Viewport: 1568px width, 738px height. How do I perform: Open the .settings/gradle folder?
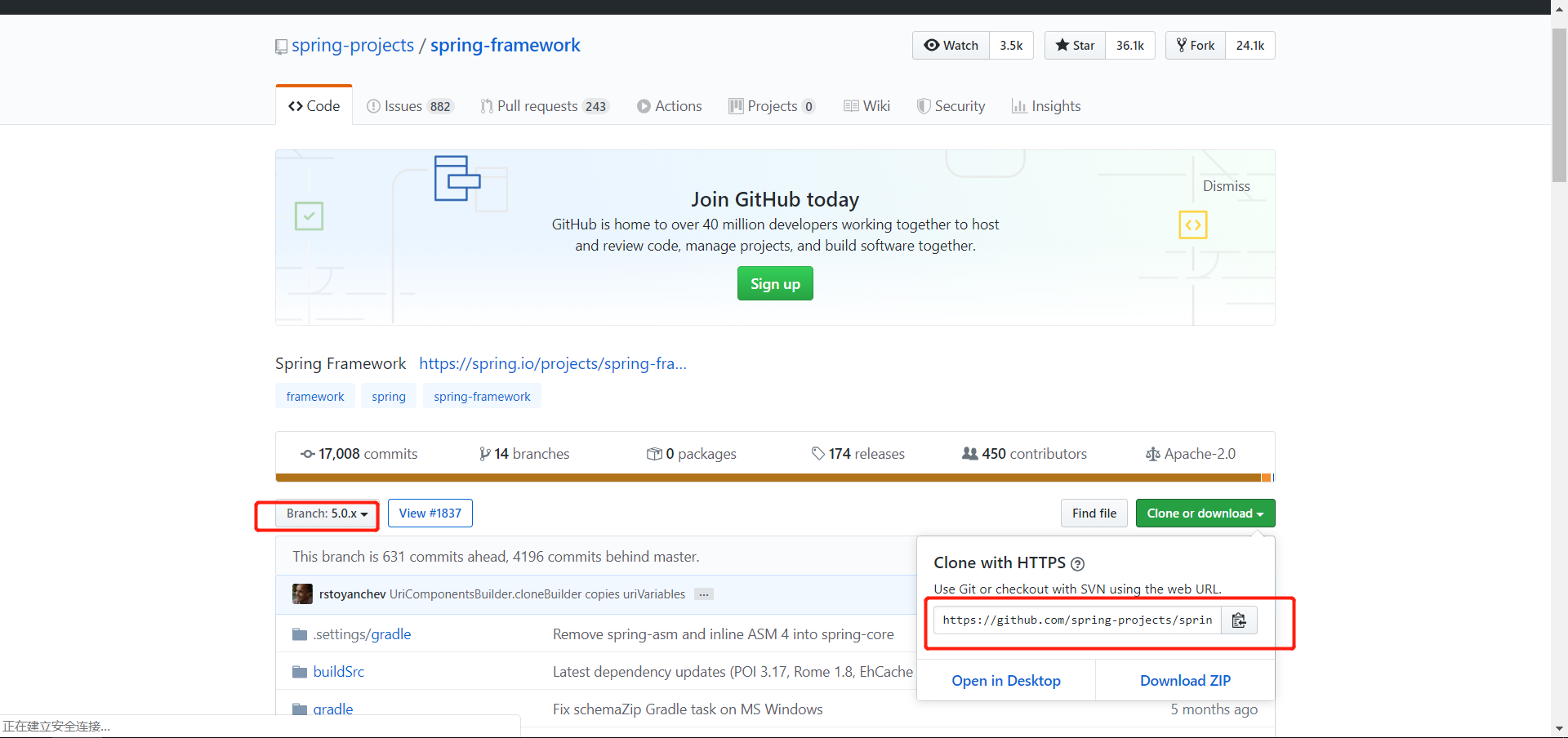click(x=362, y=634)
